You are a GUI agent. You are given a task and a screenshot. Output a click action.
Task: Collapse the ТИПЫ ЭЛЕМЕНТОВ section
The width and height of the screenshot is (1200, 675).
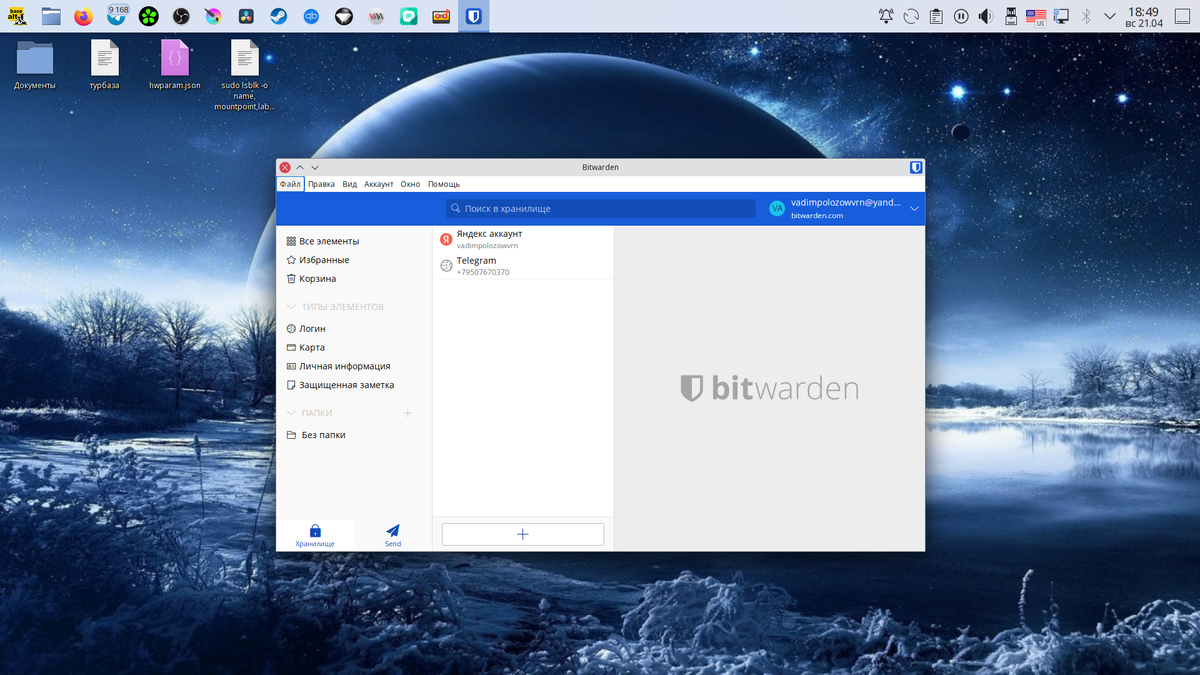click(x=291, y=307)
